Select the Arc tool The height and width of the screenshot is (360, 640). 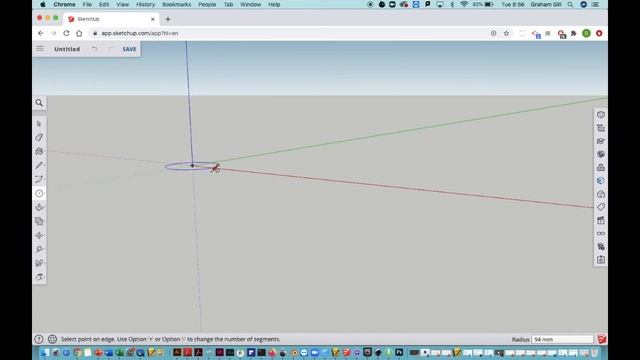pos(39,179)
